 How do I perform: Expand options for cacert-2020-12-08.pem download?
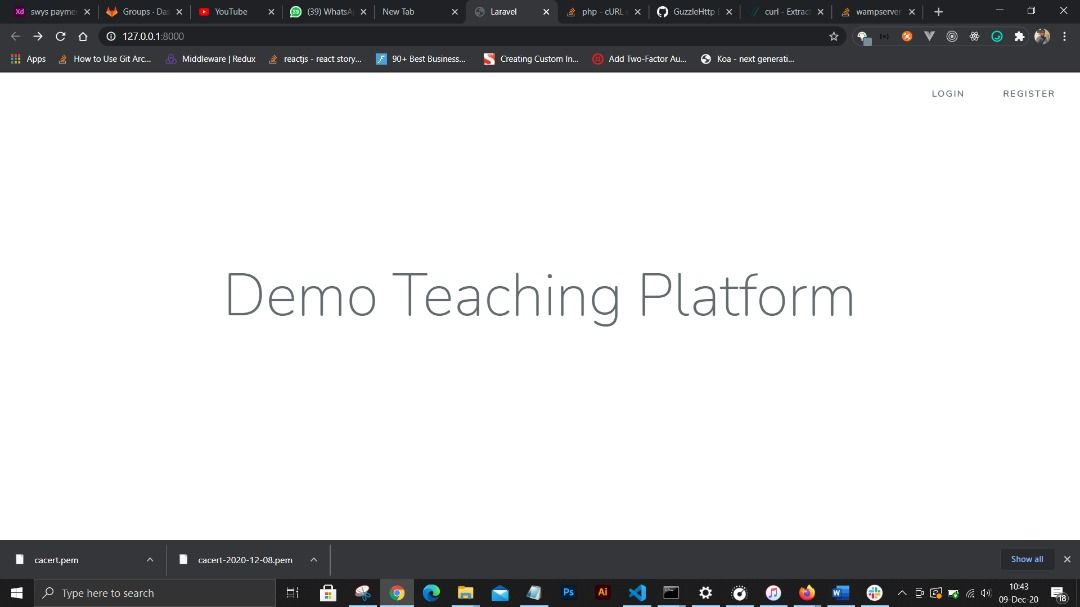point(313,559)
